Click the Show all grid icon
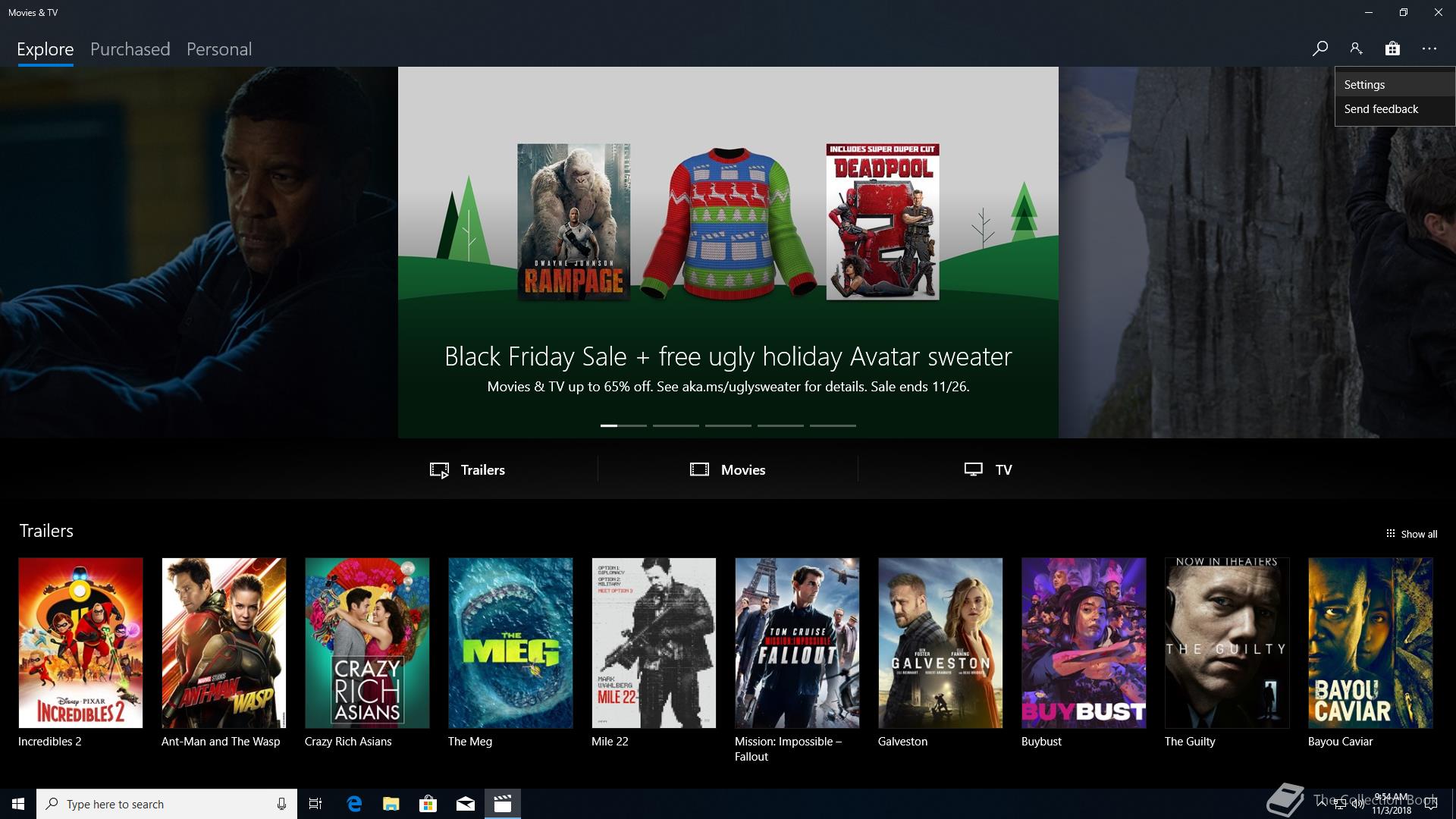 (1390, 534)
